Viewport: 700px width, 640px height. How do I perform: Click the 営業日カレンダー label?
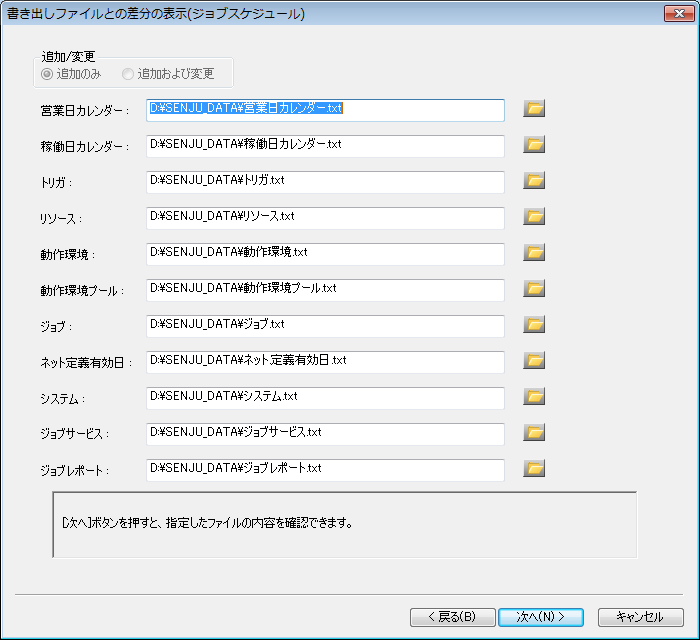pyautogui.click(x=85, y=111)
